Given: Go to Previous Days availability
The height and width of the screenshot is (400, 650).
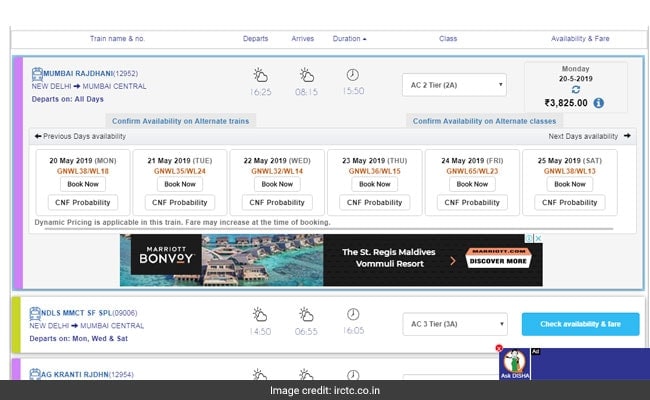Looking at the screenshot, I should tap(80, 136).
